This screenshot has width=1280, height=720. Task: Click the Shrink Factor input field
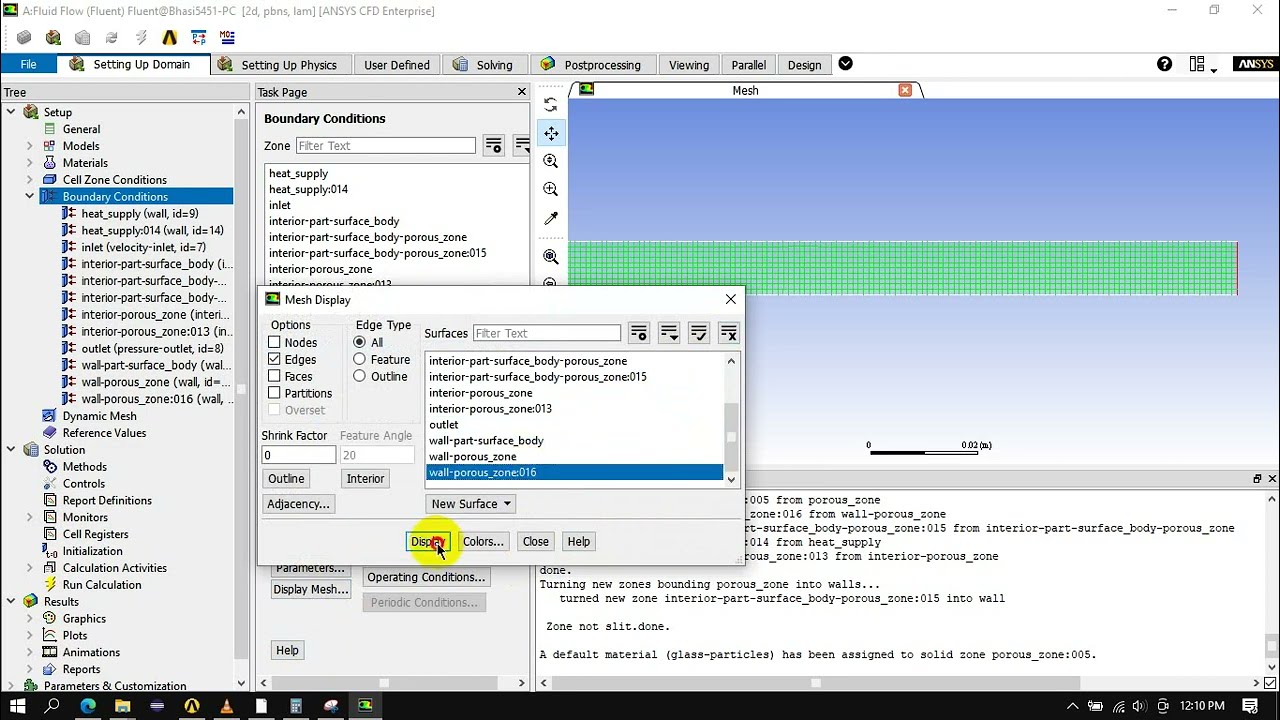point(299,456)
